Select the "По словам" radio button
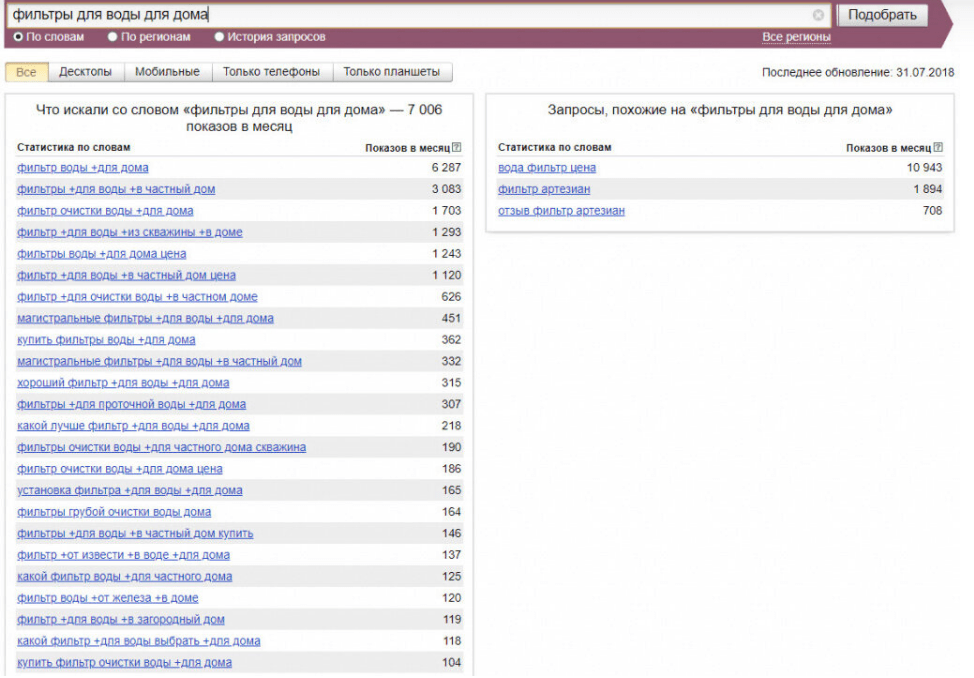The width and height of the screenshot is (974, 678). pyautogui.click(x=18, y=37)
